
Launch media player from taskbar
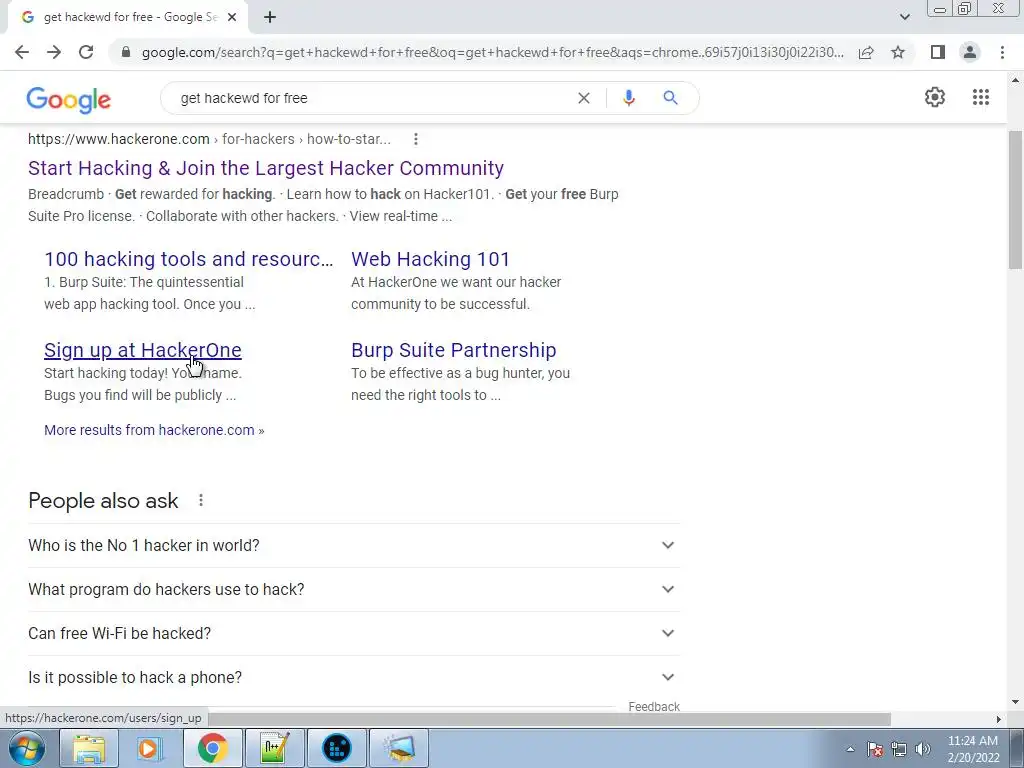(x=149, y=748)
